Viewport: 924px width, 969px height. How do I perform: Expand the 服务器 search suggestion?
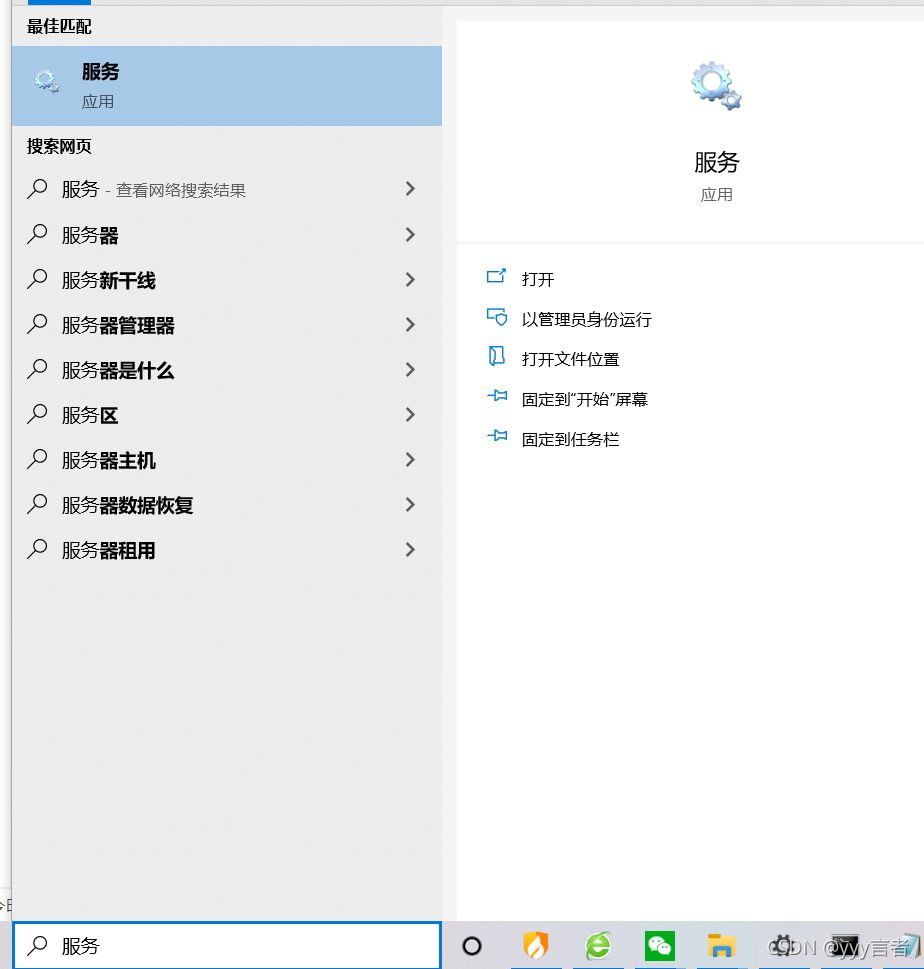[x=410, y=235]
